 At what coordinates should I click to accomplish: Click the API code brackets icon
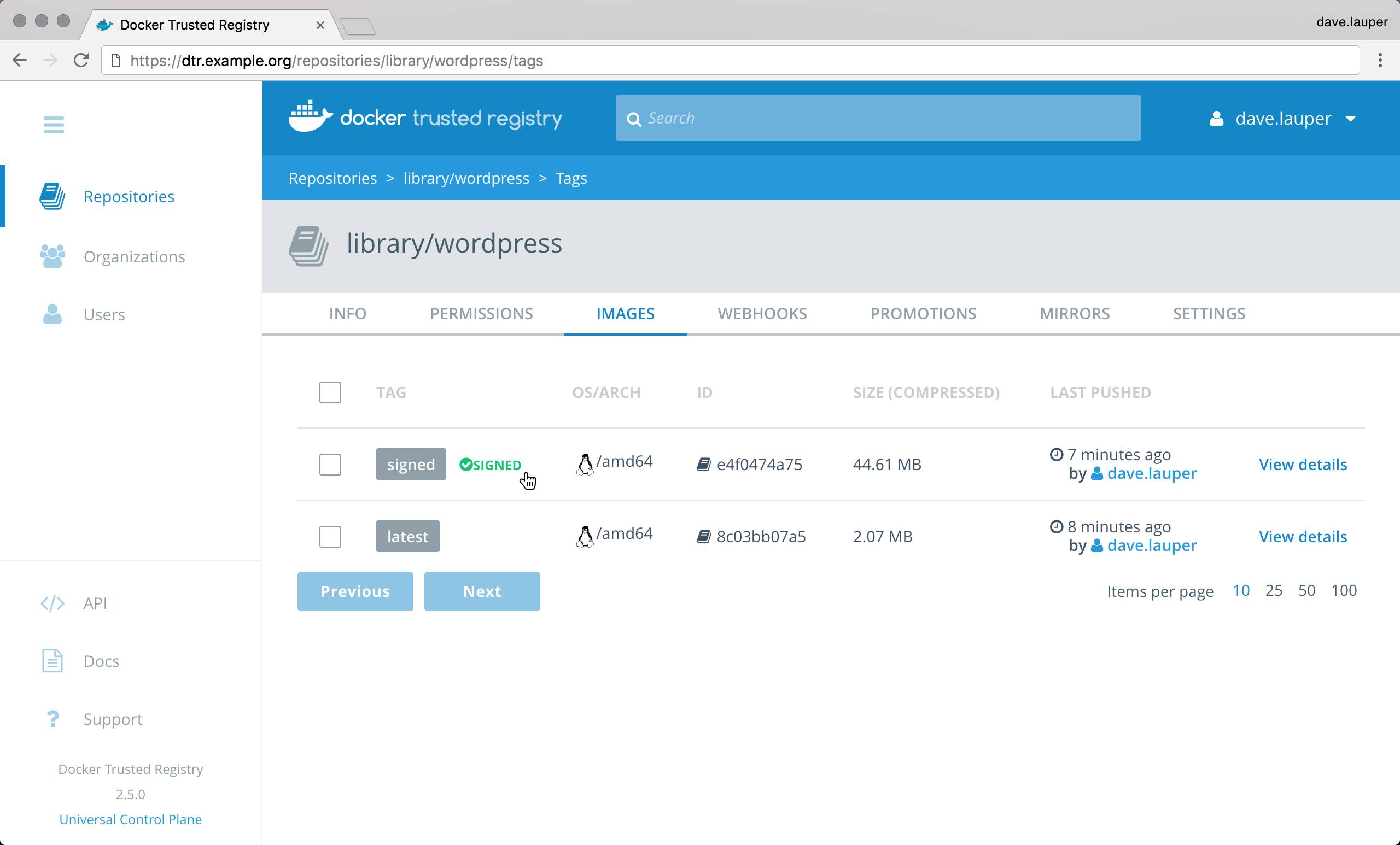pos(52,603)
